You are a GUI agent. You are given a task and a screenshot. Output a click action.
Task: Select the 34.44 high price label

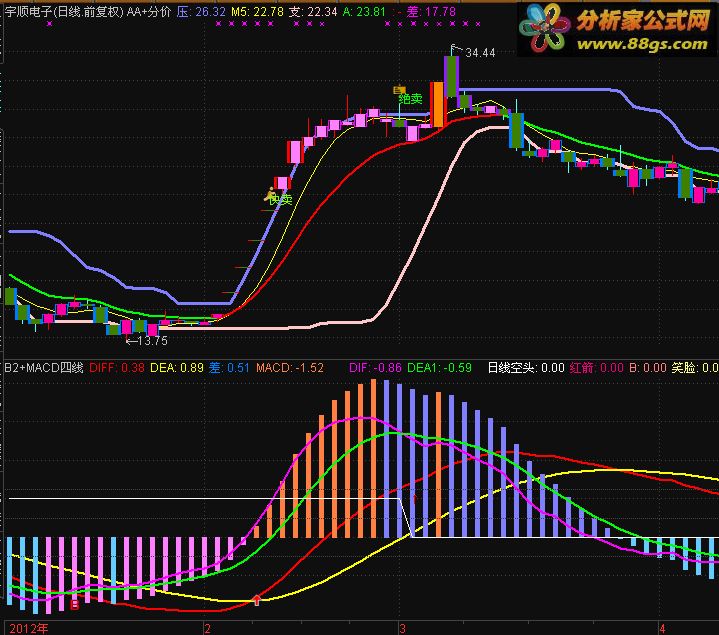tap(480, 53)
